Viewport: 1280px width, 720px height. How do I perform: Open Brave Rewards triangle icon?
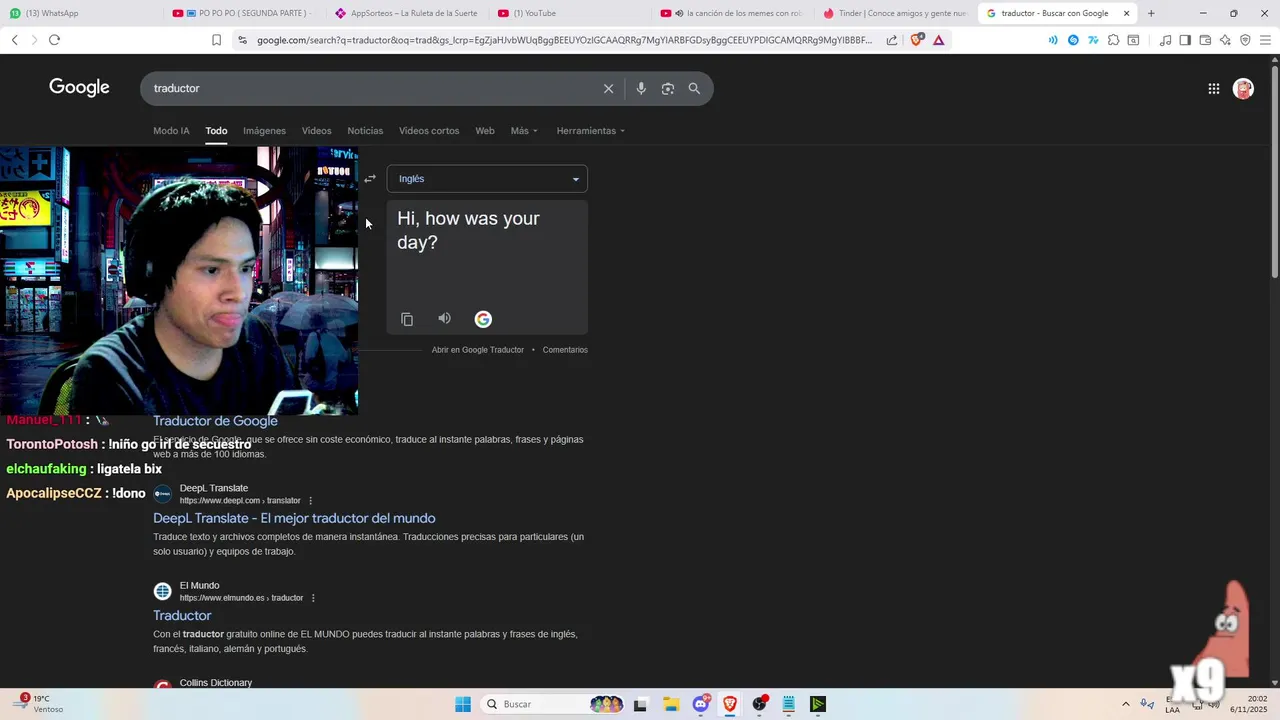938,40
